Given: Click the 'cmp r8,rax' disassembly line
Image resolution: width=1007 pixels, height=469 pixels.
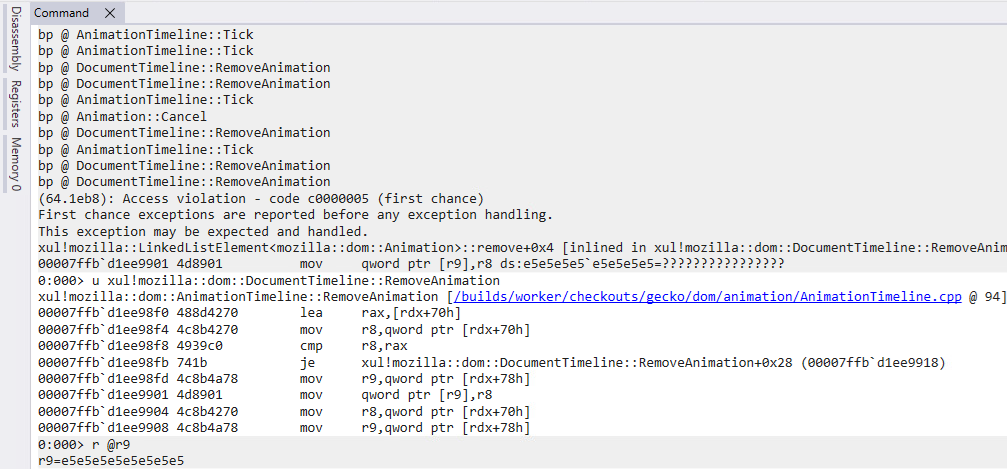Looking at the screenshot, I should [222, 346].
